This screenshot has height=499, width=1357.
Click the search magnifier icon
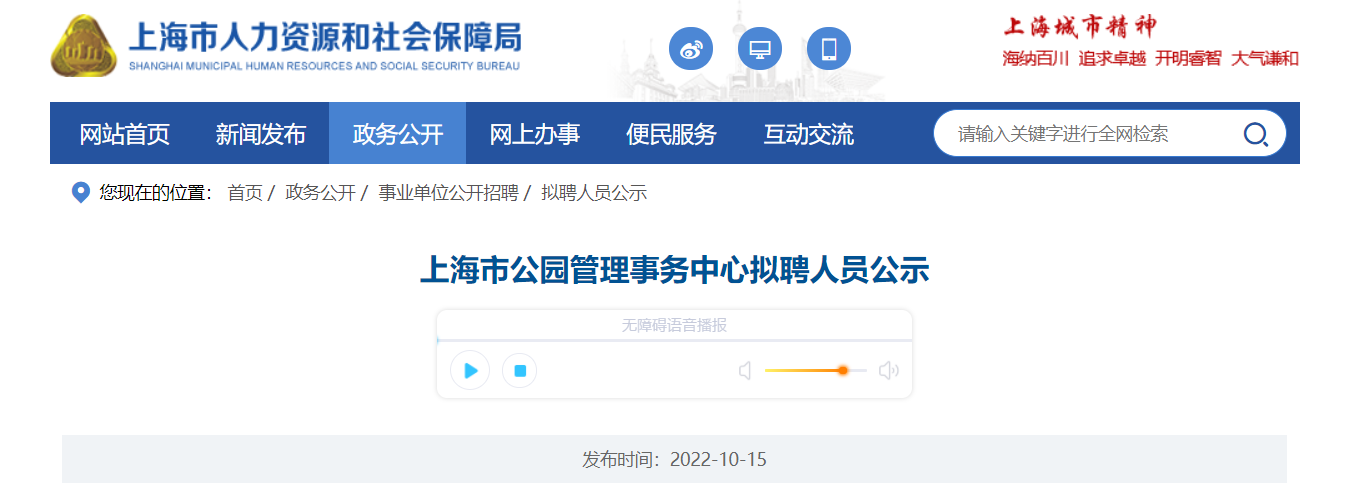(1256, 134)
